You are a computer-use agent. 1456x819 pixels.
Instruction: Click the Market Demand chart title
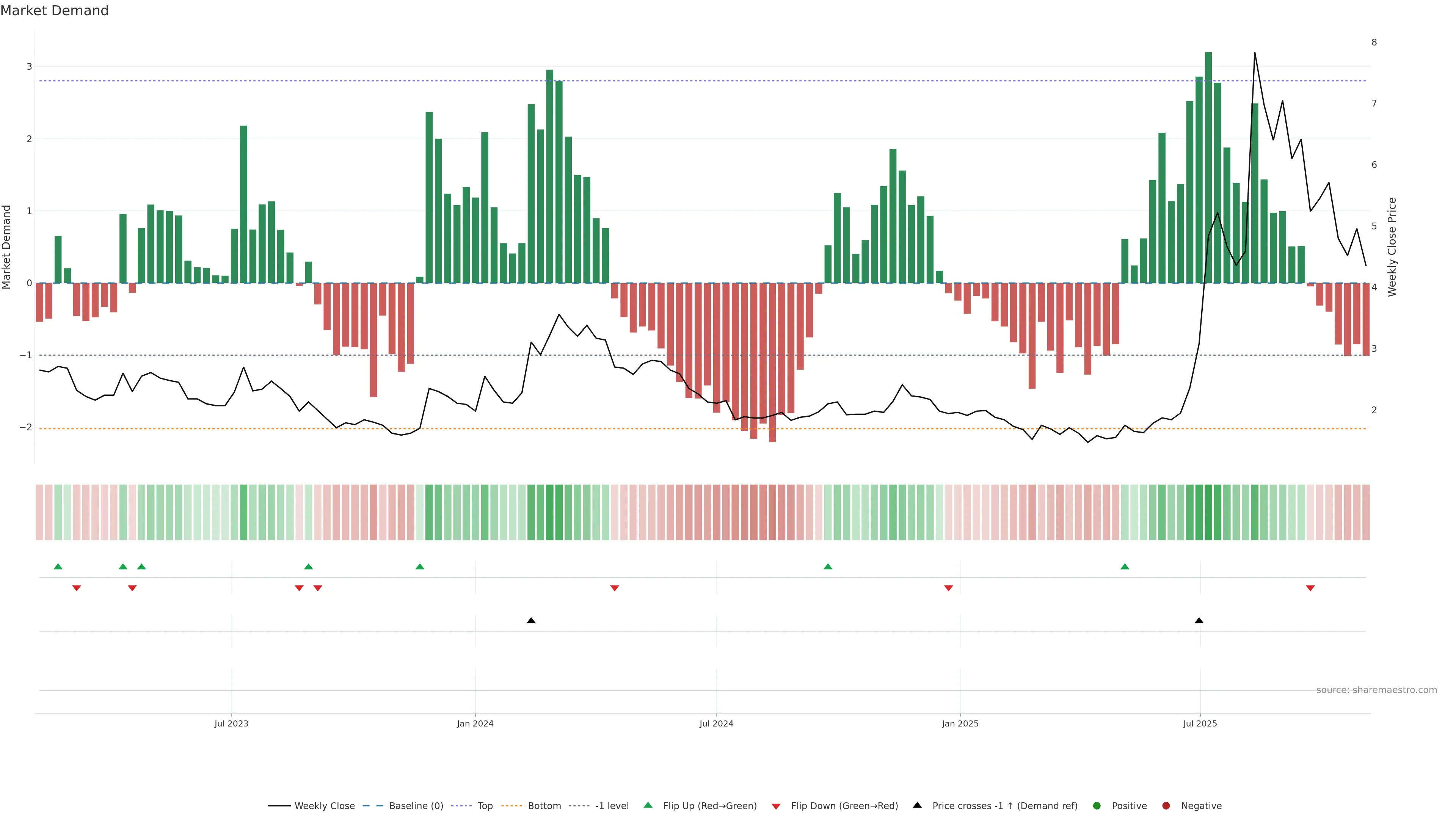[x=54, y=11]
